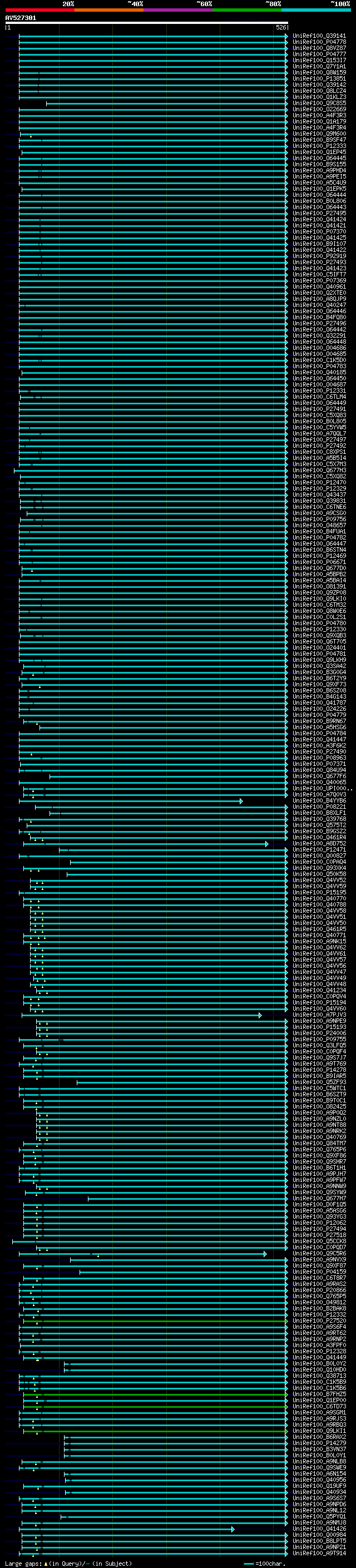Select label UniRef100_A9PHD4

[x=319, y=170]
